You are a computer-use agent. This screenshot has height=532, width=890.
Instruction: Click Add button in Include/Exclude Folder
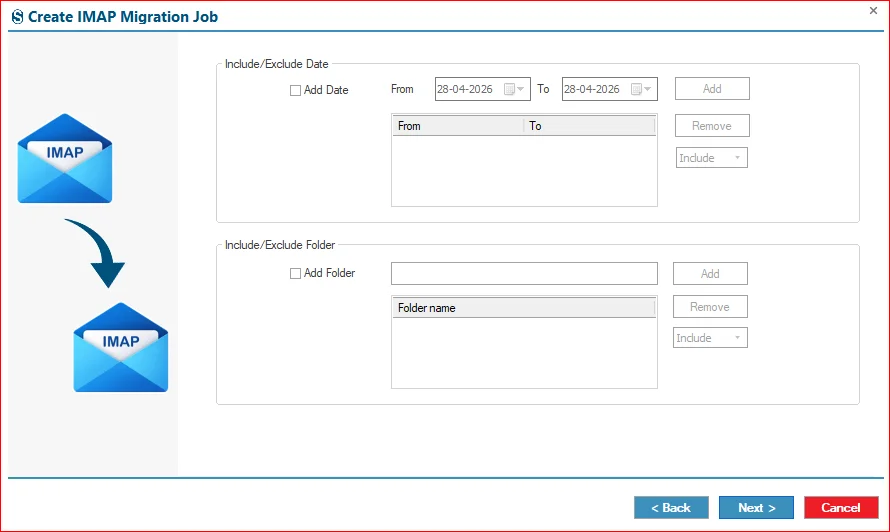(710, 274)
